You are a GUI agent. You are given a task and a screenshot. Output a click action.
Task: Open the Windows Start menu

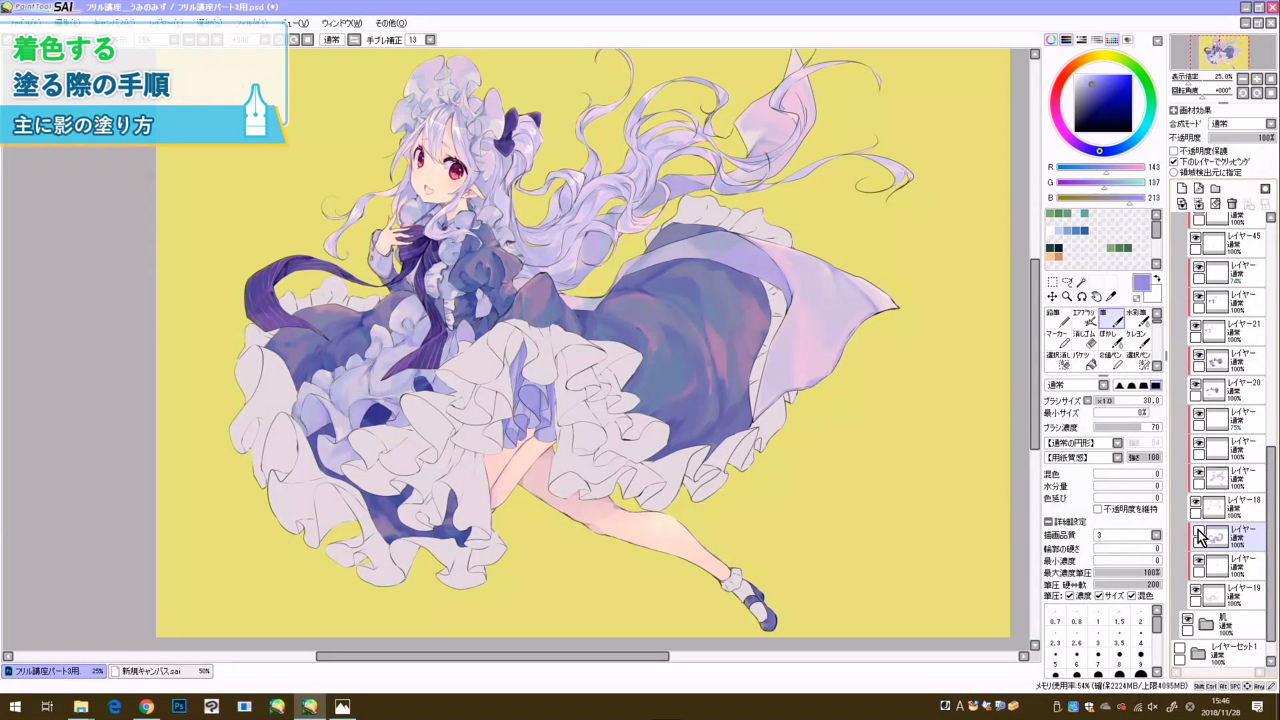click(15, 706)
